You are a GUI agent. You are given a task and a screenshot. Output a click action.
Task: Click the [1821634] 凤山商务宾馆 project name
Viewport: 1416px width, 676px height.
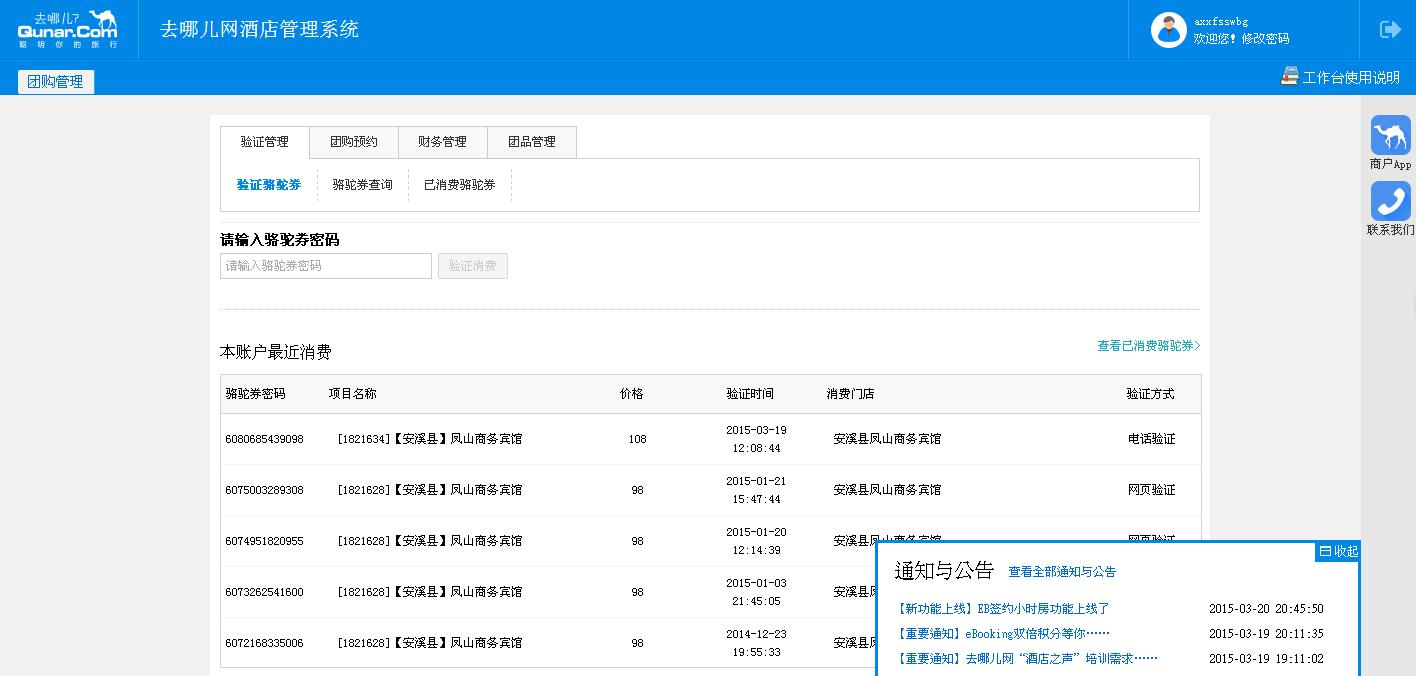pos(430,439)
